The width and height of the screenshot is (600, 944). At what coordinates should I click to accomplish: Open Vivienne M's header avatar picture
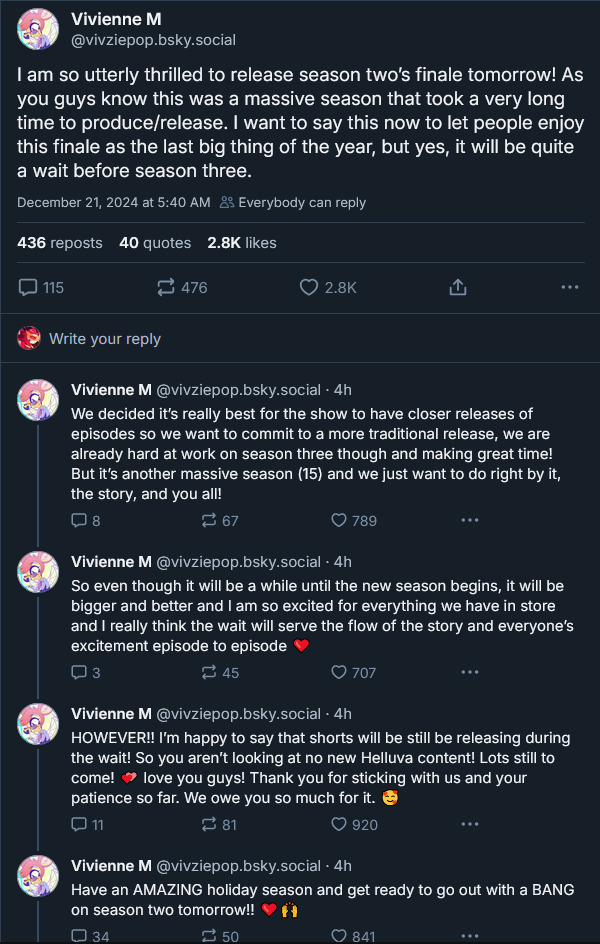pyautogui.click(x=38, y=30)
